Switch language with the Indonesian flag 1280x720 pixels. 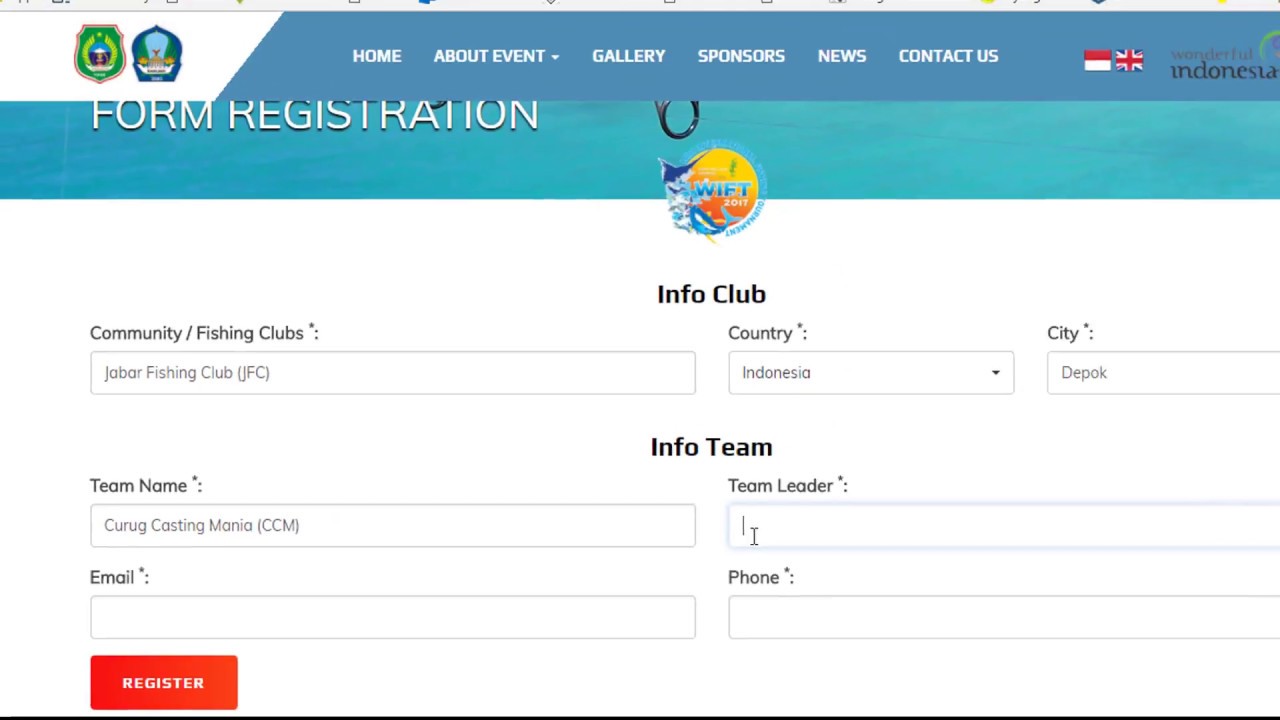coord(1098,60)
